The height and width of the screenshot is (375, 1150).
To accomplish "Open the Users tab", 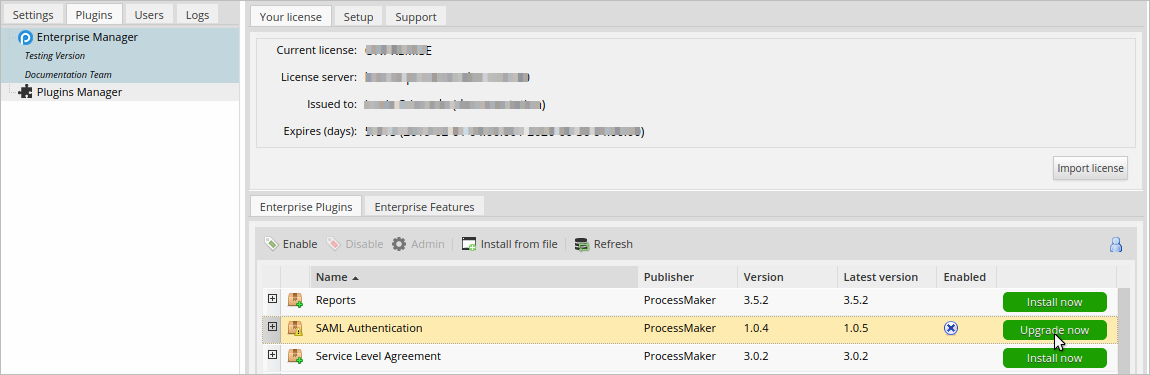I will pos(149,15).
